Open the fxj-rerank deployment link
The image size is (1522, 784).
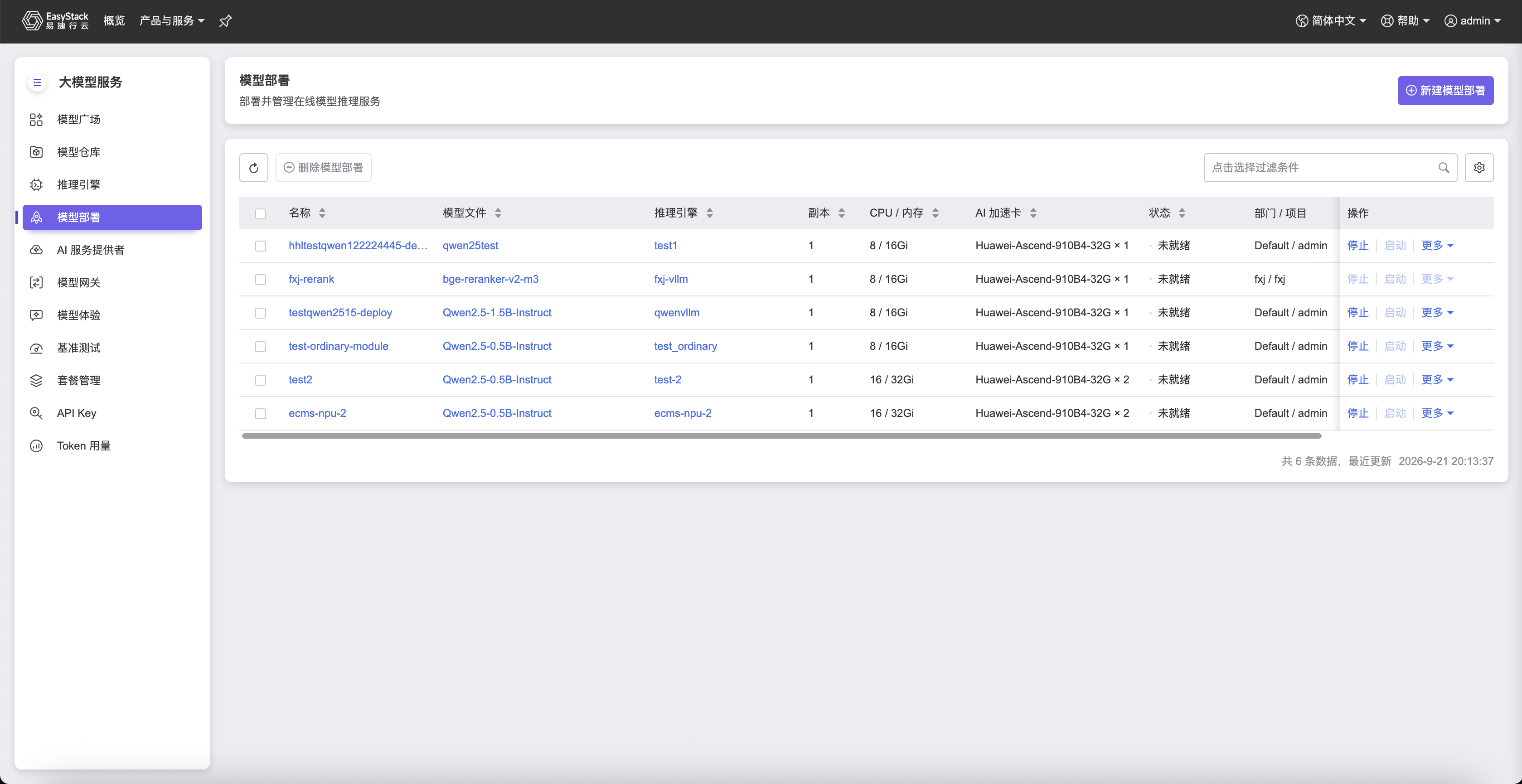click(x=311, y=279)
